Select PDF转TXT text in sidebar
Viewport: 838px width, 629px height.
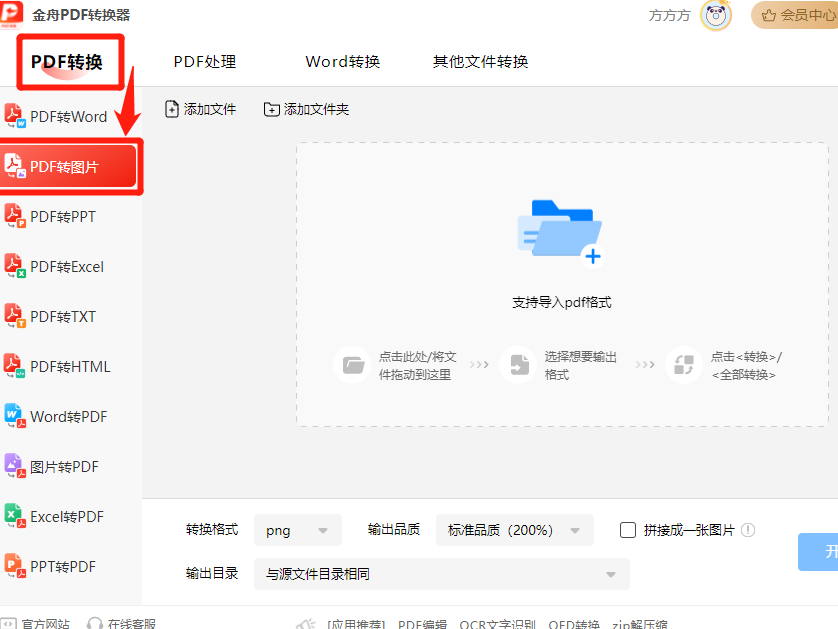point(63,316)
